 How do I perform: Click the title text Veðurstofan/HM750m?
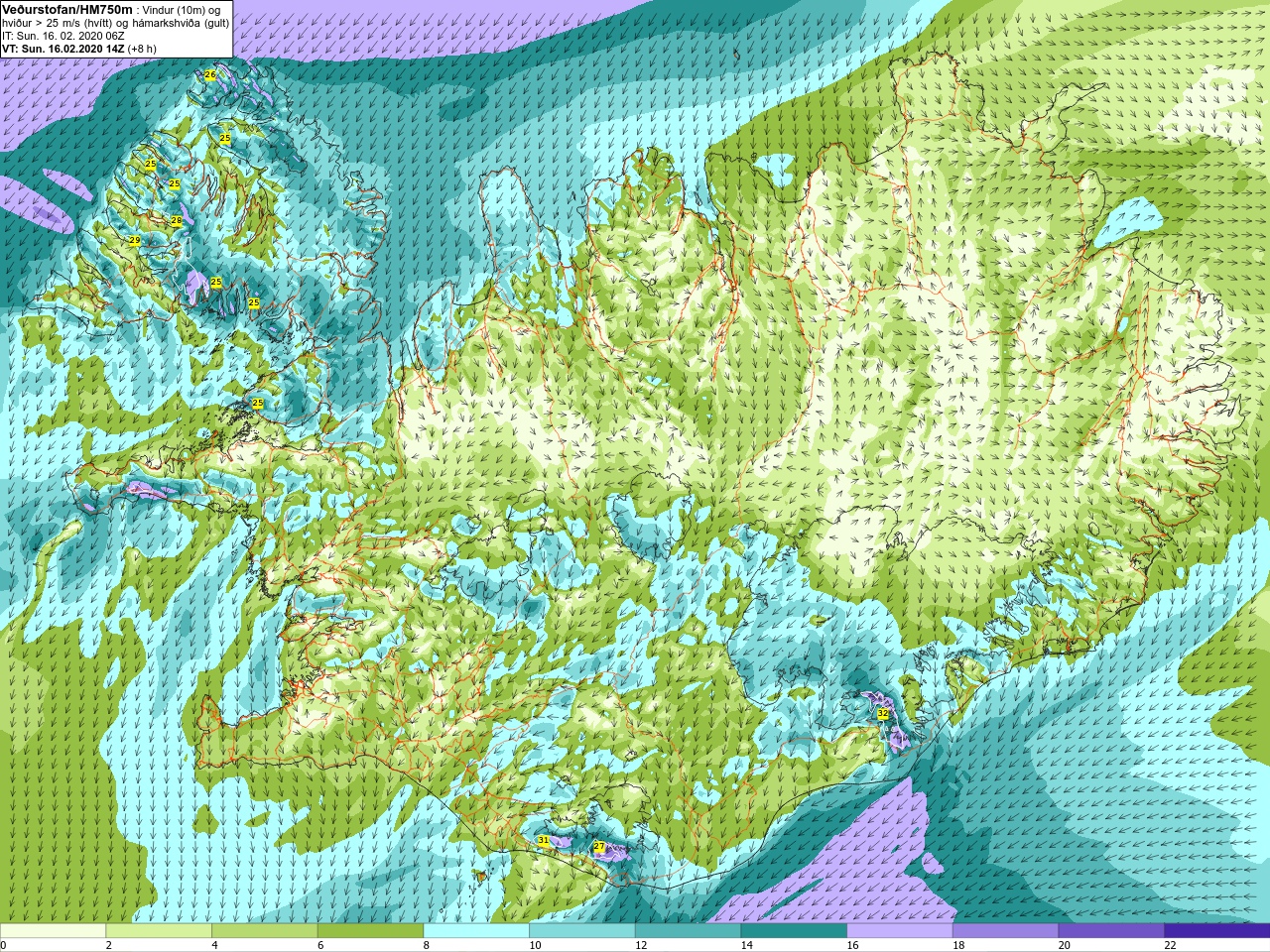coord(67,9)
